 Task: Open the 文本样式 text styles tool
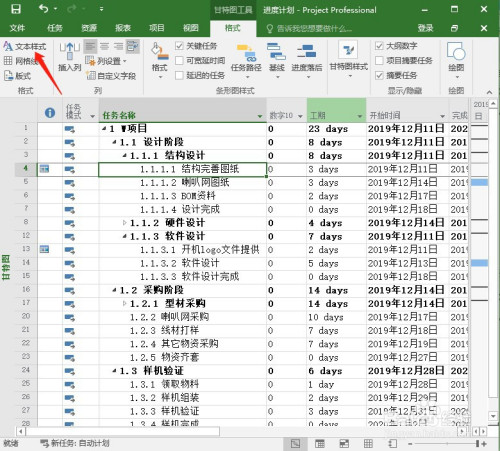click(25, 46)
